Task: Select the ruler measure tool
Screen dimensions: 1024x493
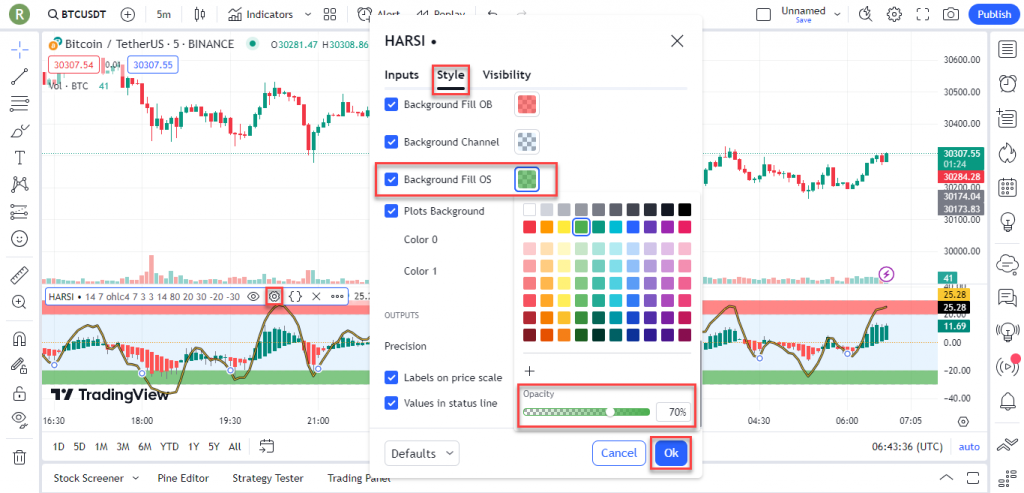Action: click(x=20, y=275)
